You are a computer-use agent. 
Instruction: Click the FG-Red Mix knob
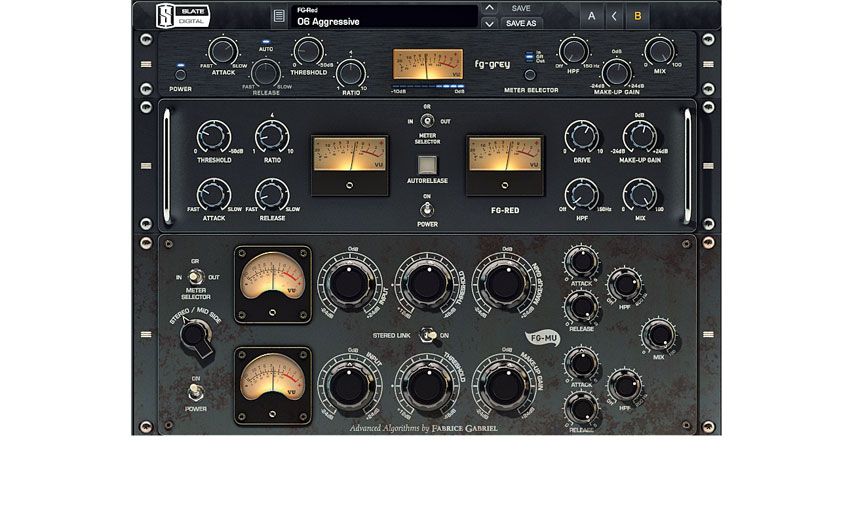click(x=640, y=195)
